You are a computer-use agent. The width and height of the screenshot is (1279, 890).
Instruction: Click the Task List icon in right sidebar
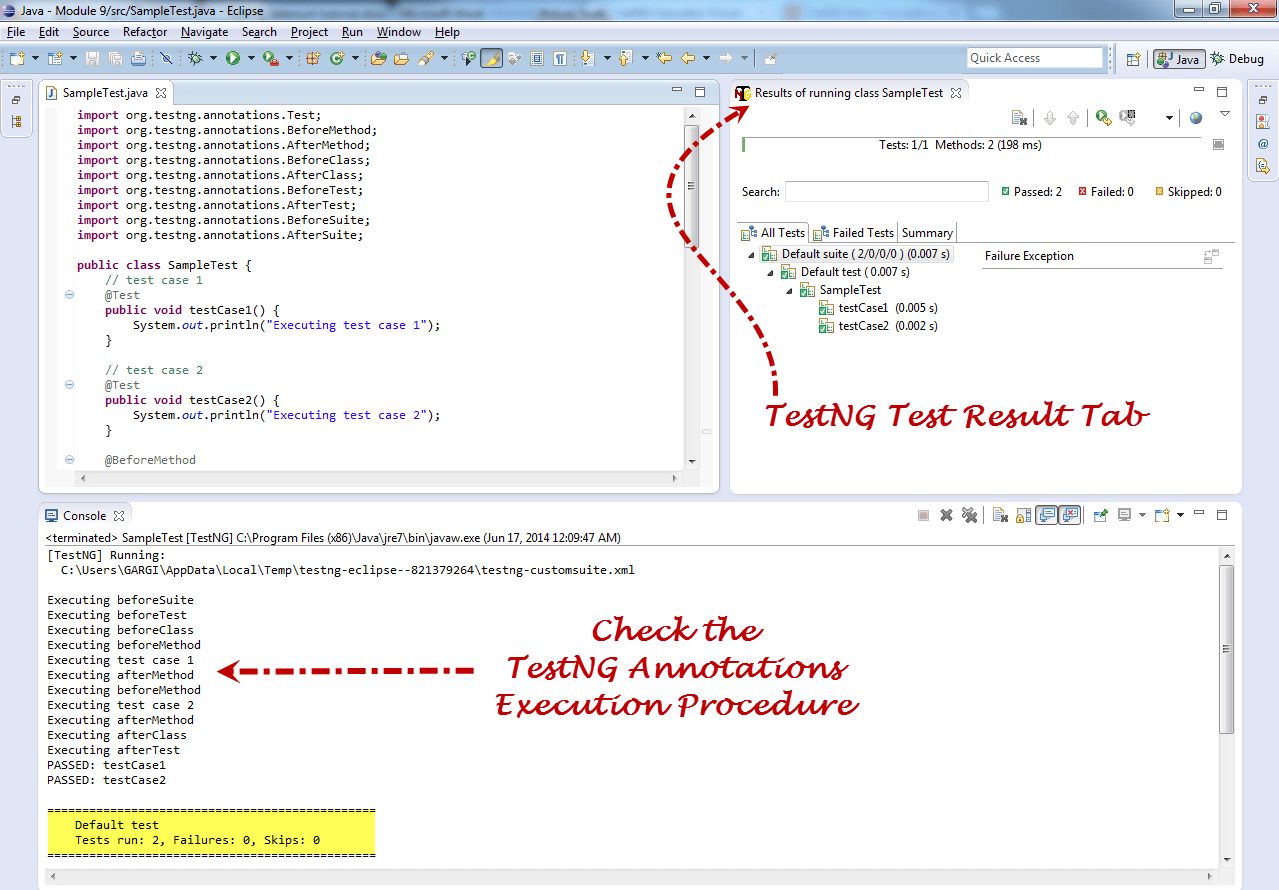[1263, 121]
